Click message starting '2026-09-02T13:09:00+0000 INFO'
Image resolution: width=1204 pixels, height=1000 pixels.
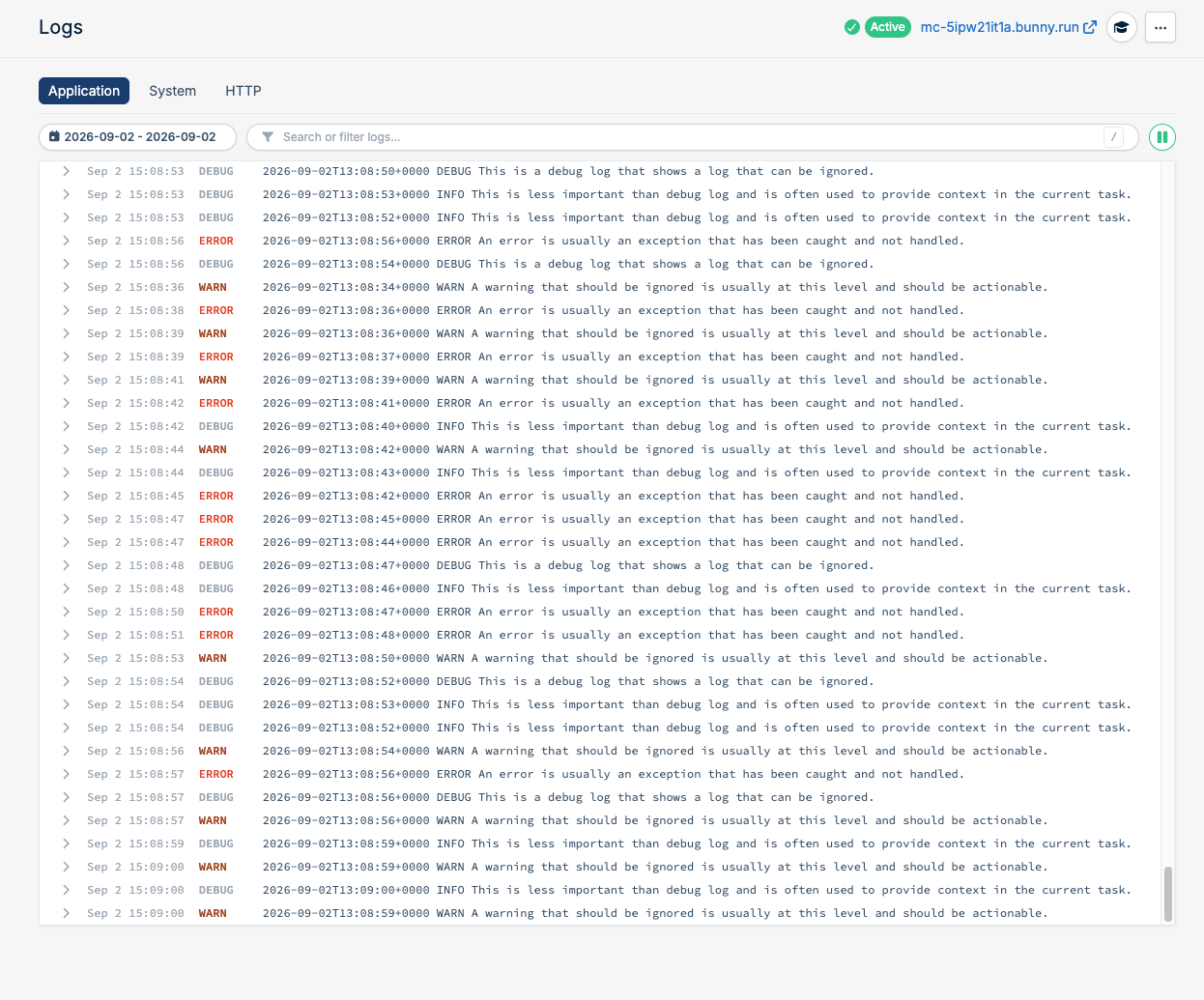click(x=697, y=890)
